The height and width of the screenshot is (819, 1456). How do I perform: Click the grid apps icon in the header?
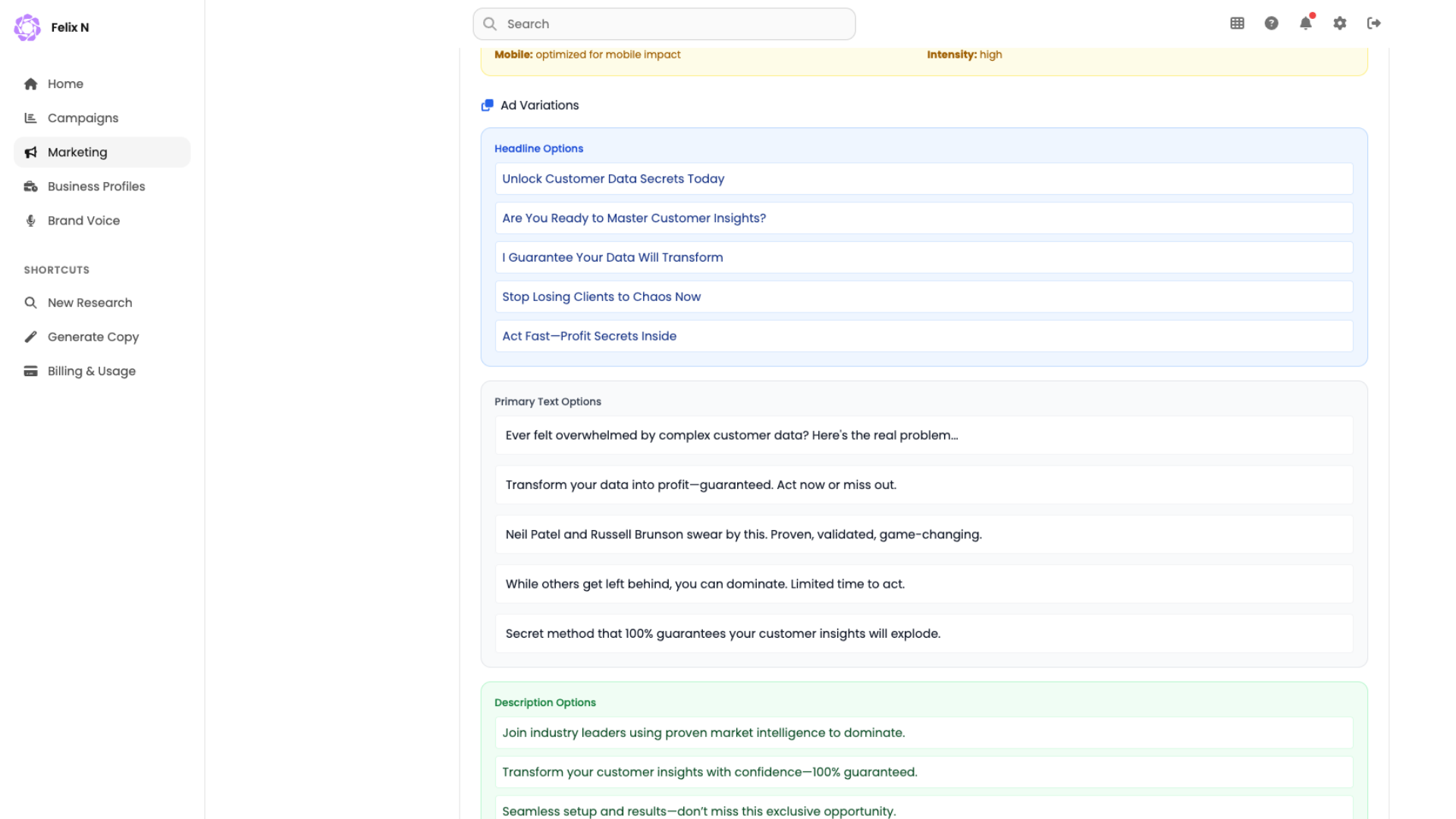[x=1237, y=24]
